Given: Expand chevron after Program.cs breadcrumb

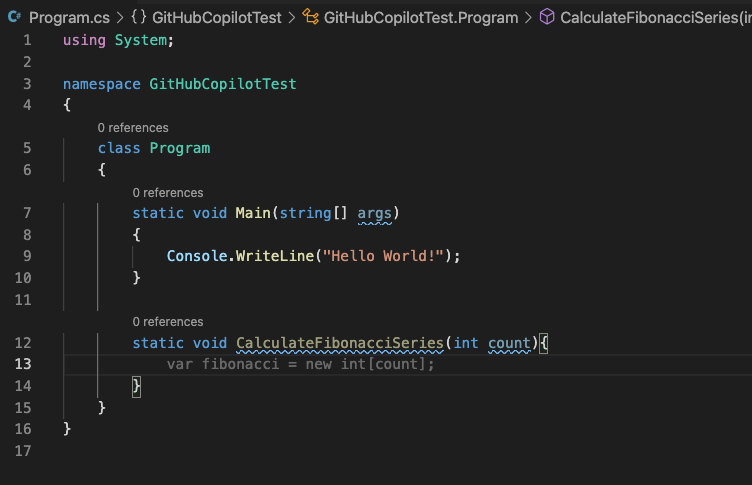Looking at the screenshot, I should click(120, 18).
